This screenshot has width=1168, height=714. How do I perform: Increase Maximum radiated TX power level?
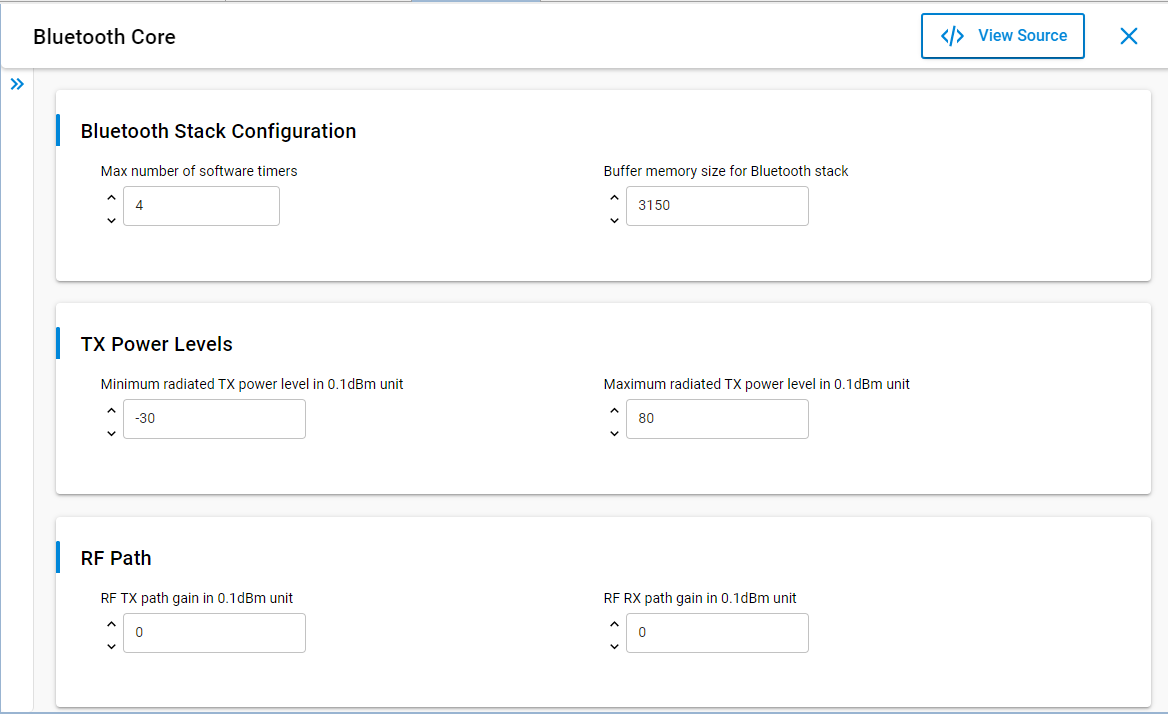tap(614, 410)
